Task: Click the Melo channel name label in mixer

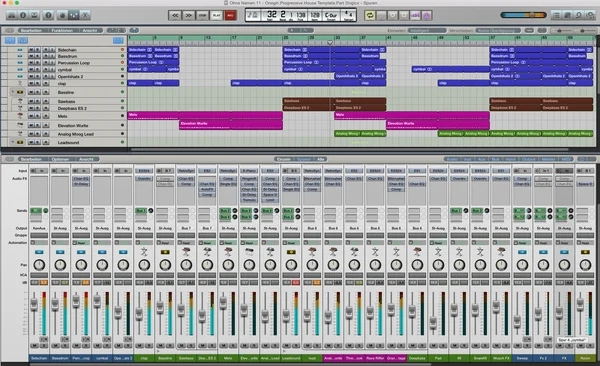Action: (x=228, y=358)
